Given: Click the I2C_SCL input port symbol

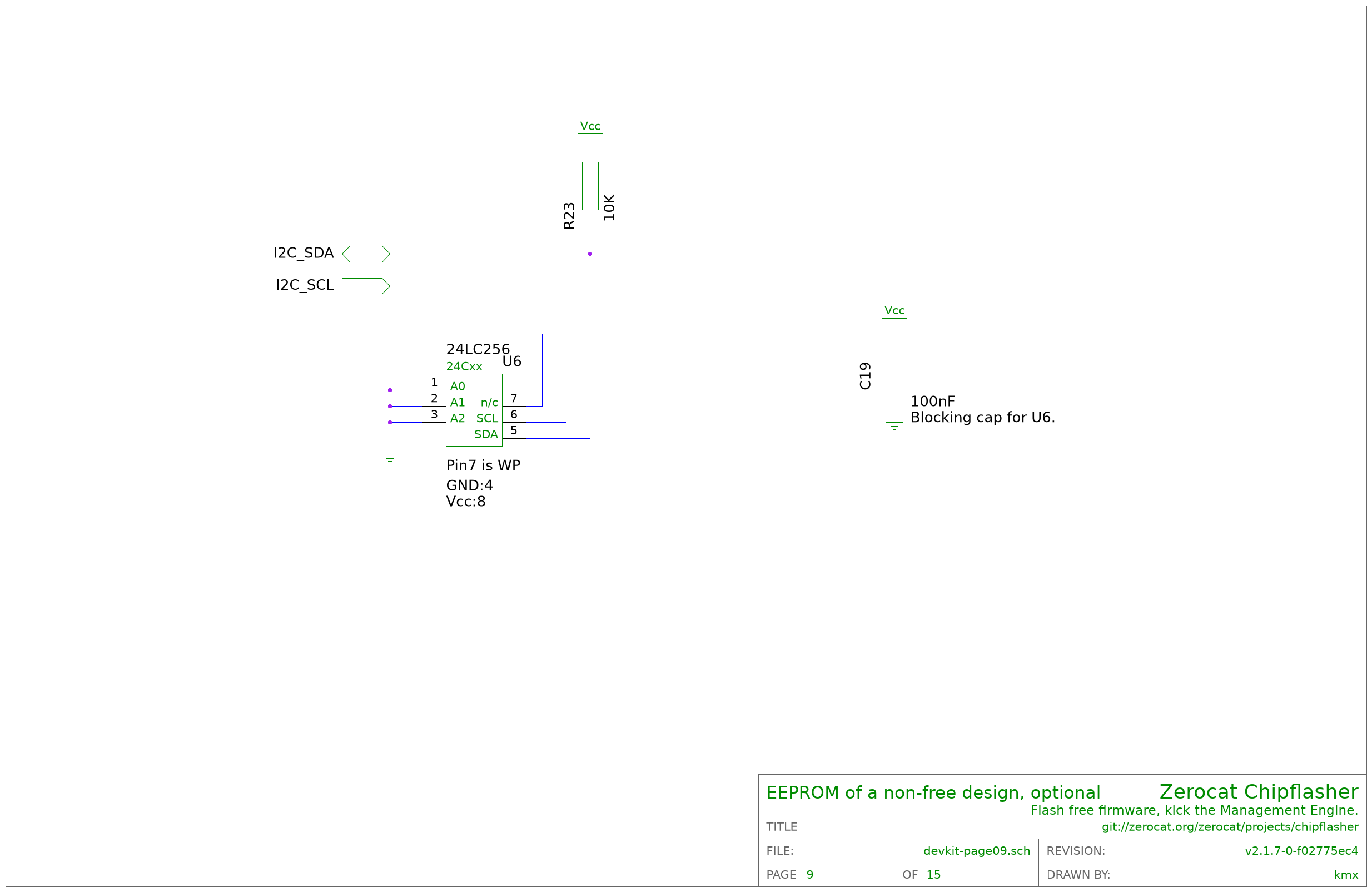Looking at the screenshot, I should point(365,286).
